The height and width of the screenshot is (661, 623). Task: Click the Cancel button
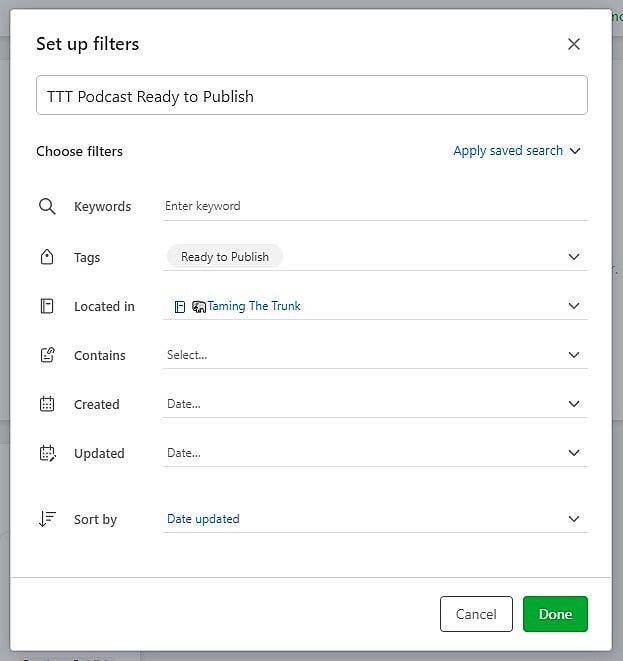[476, 614]
